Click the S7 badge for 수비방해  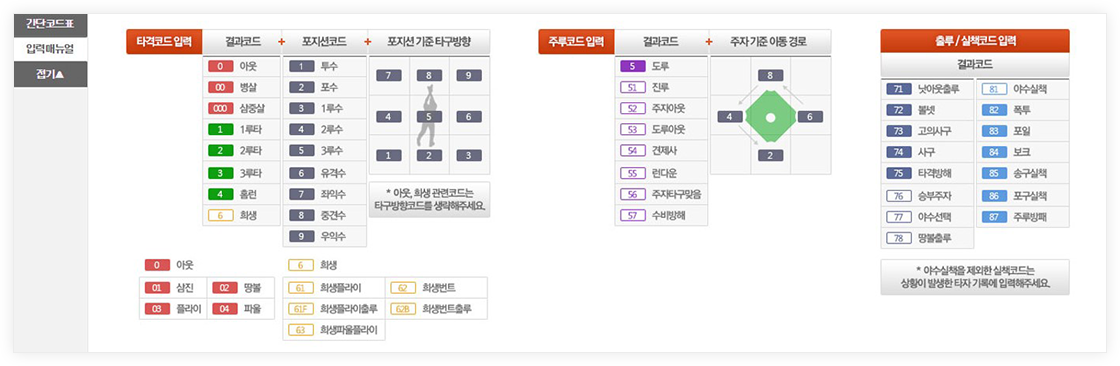coord(633,214)
